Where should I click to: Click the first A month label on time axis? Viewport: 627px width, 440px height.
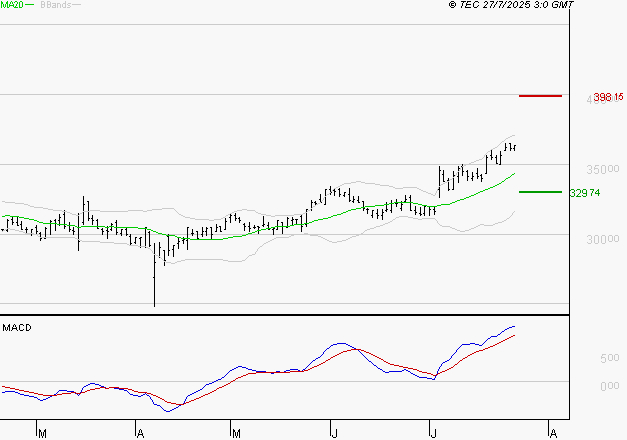click(140, 434)
